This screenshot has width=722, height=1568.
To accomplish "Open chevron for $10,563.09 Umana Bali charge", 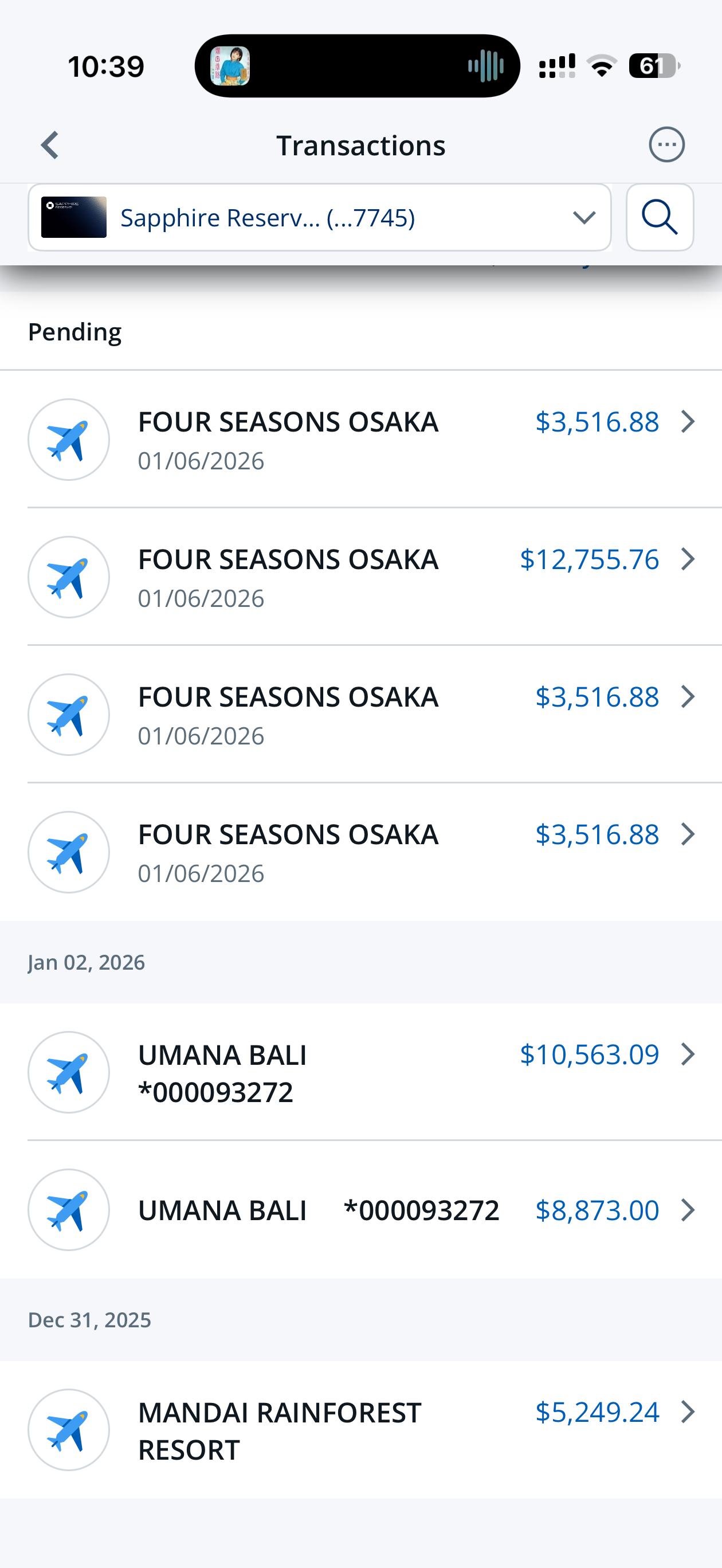I will (x=688, y=1055).
